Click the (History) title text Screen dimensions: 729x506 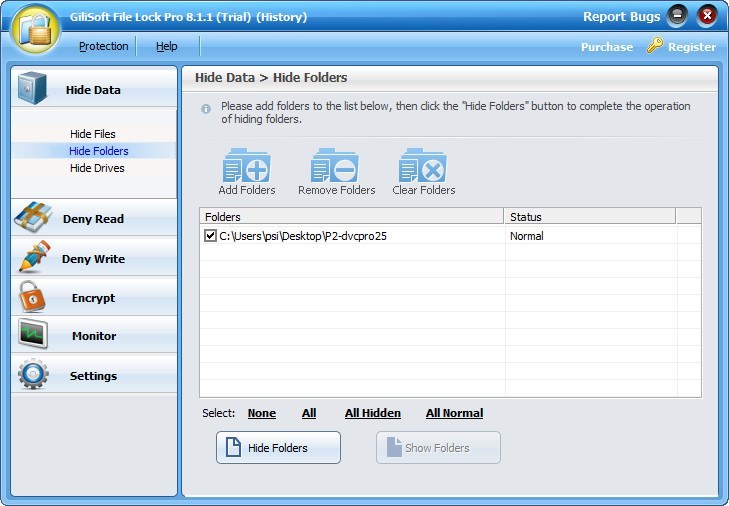(281, 17)
